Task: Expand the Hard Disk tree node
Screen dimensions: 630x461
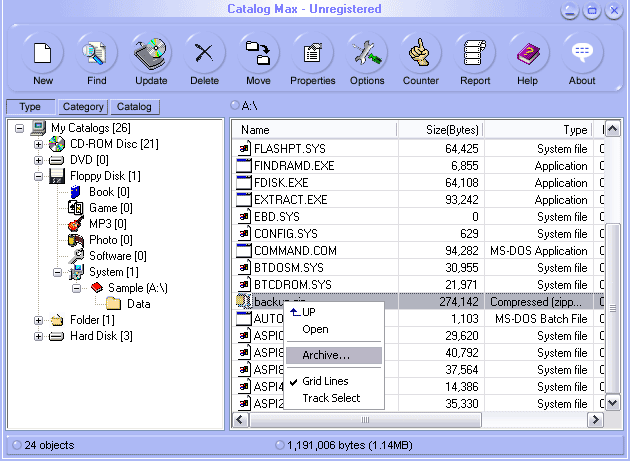Action: click(x=39, y=336)
